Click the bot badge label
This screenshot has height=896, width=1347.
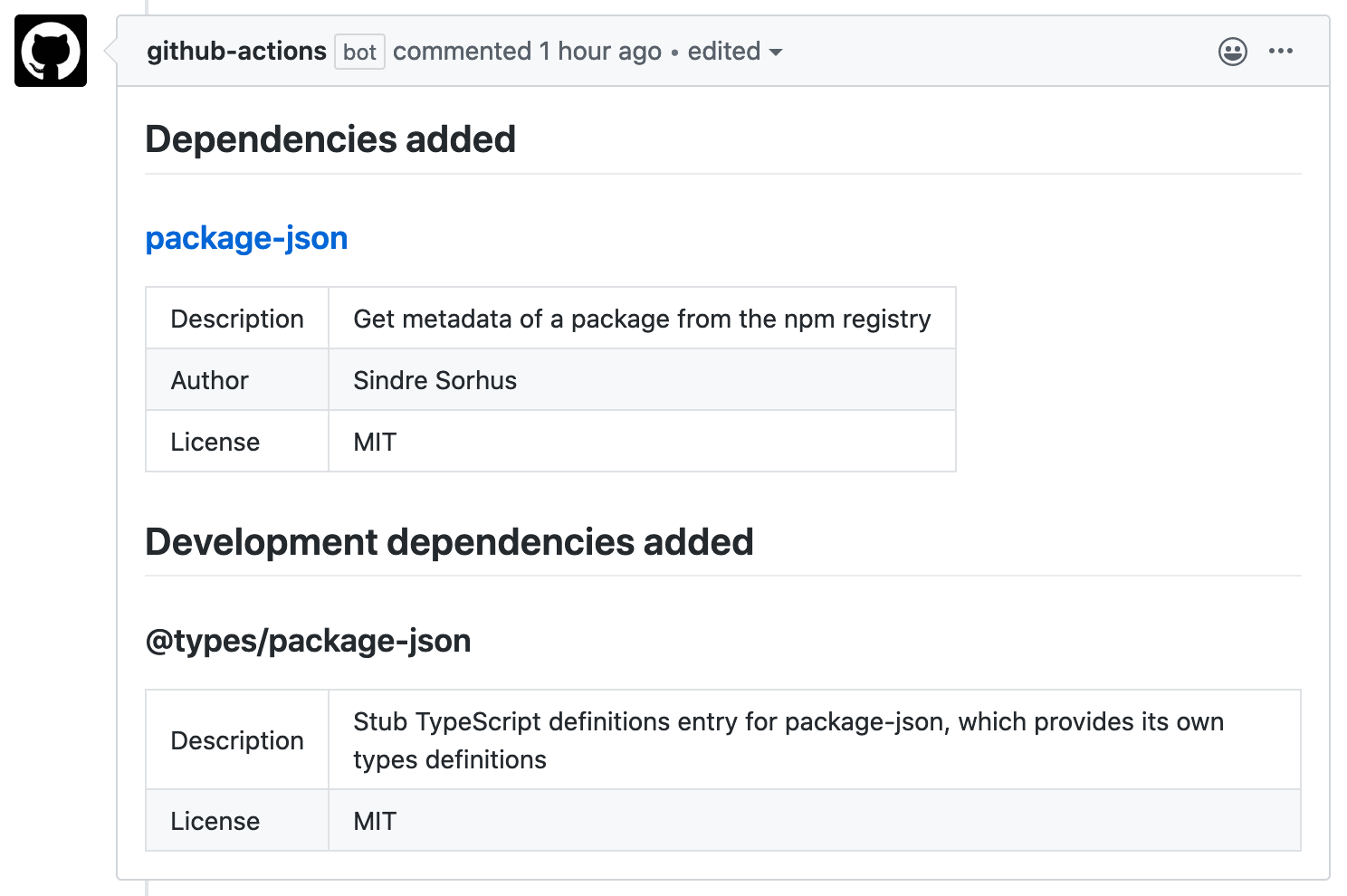point(359,52)
